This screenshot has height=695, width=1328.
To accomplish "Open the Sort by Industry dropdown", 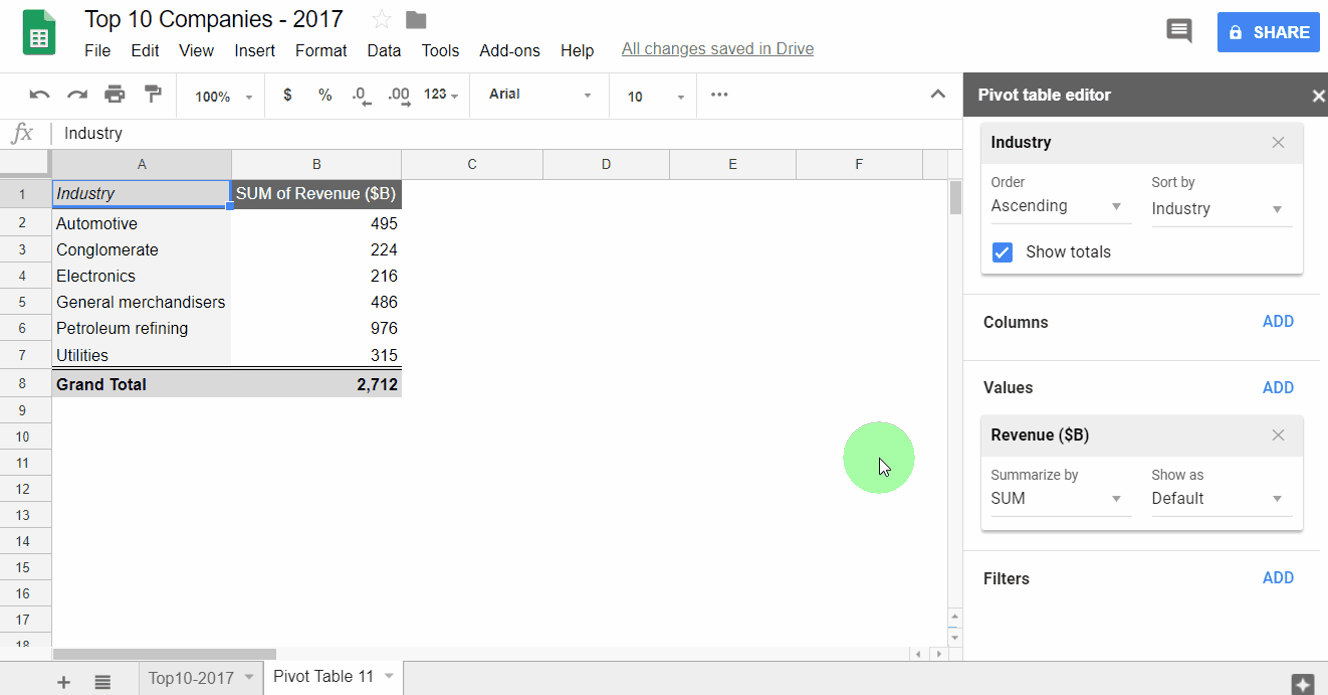I will pos(1222,209).
